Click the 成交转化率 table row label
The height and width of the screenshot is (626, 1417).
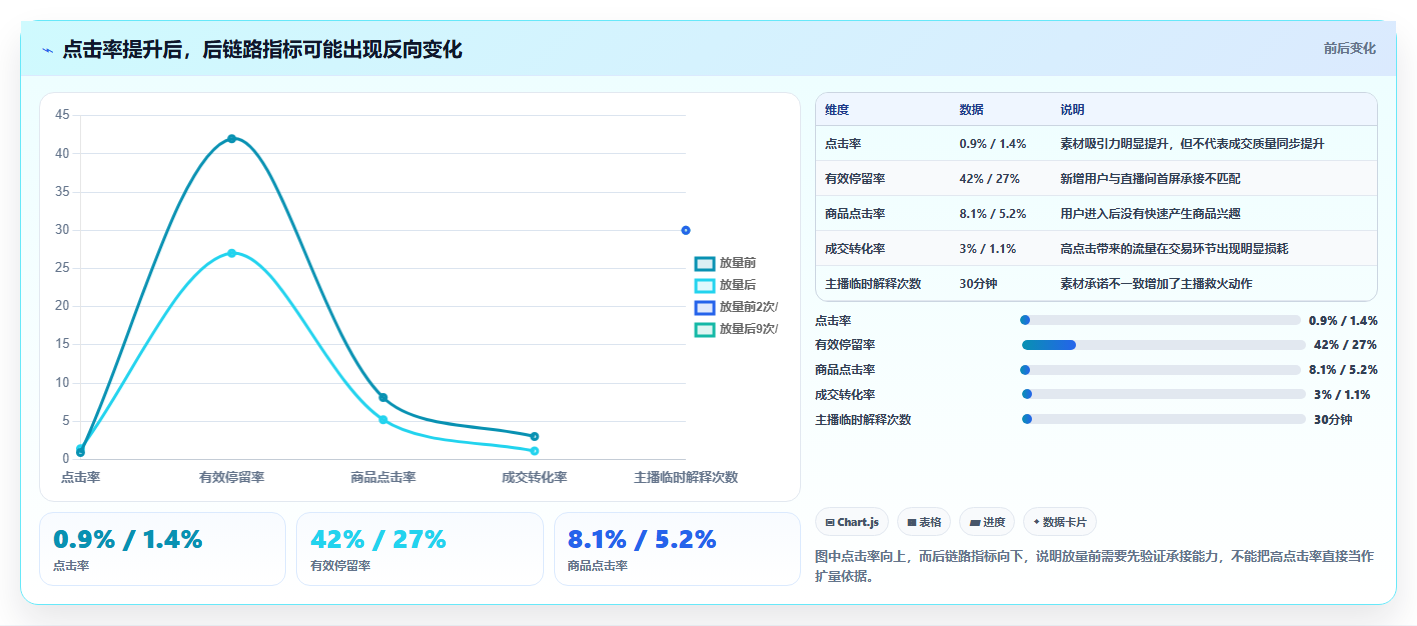point(855,248)
